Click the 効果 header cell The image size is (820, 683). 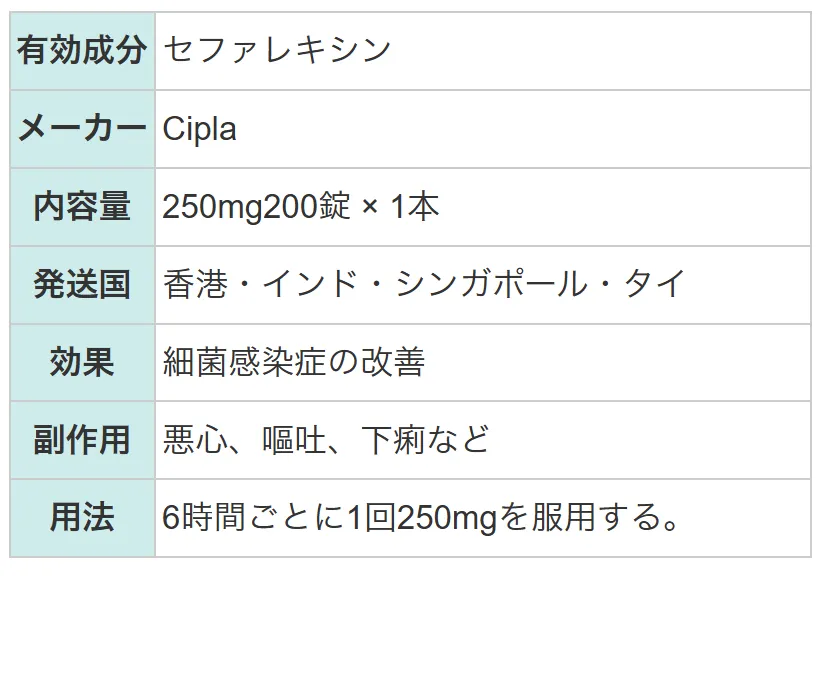point(83,362)
